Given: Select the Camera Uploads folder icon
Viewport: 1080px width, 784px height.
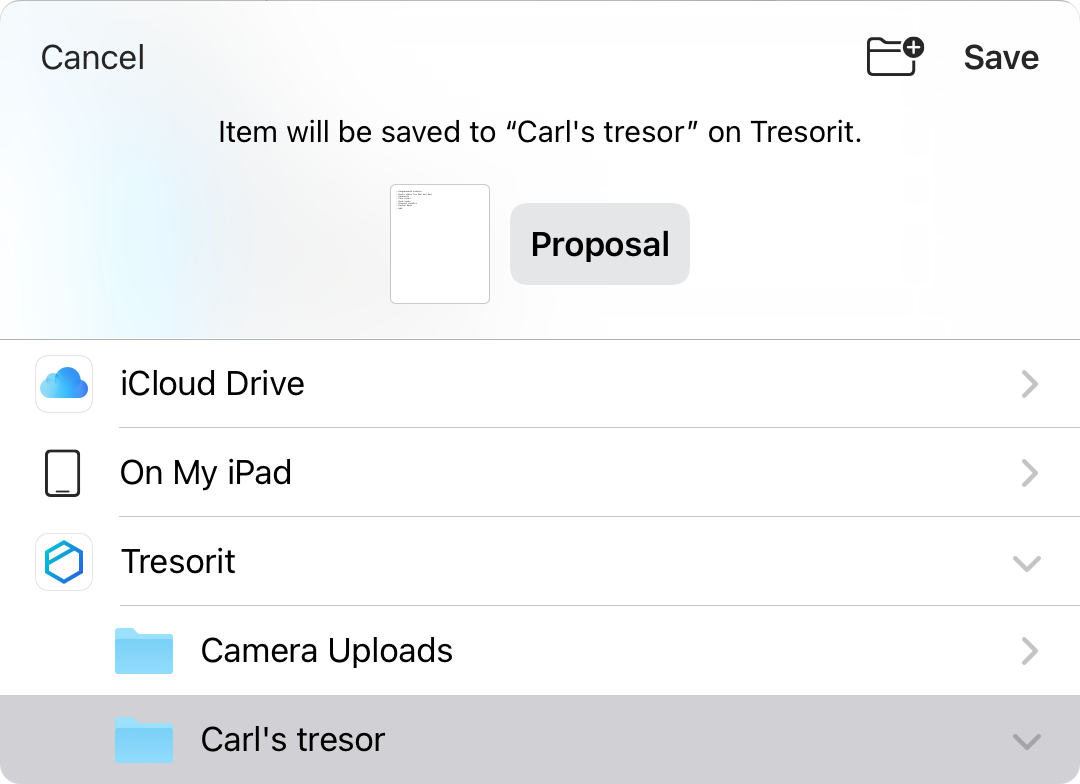Looking at the screenshot, I should [144, 651].
